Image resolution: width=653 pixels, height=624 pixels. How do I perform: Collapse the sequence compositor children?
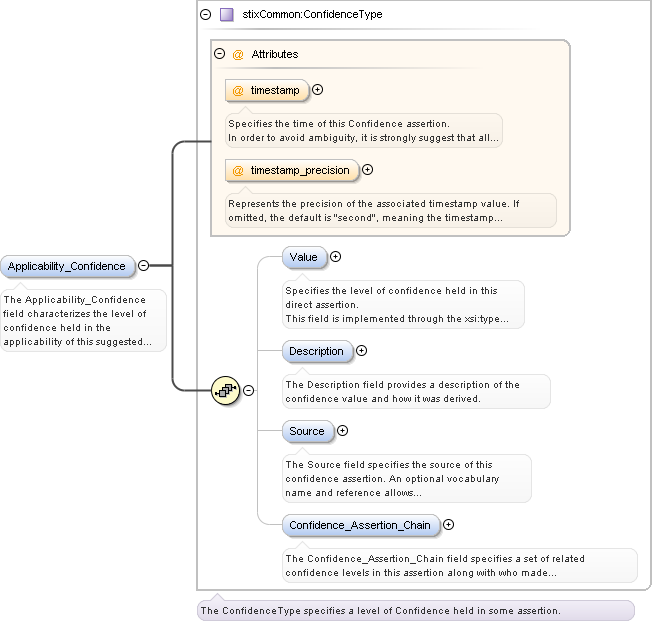point(249,390)
